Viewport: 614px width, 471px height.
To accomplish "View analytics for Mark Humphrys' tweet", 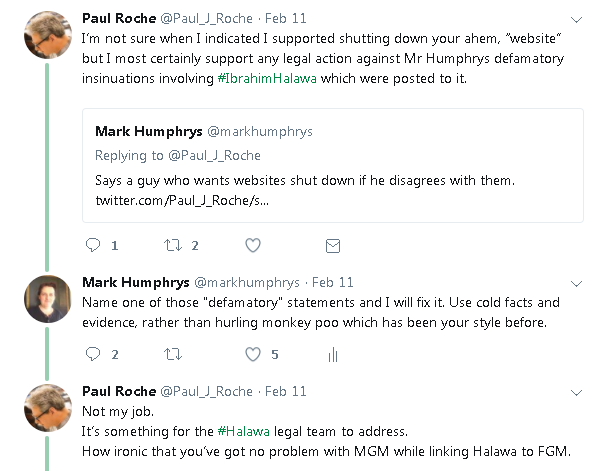I will [x=332, y=354].
